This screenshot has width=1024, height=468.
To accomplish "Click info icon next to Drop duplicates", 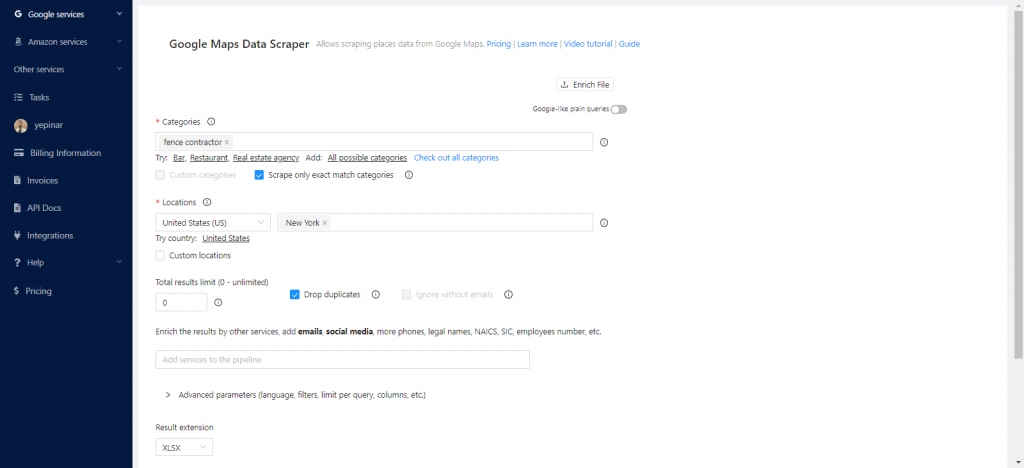I will click(376, 295).
